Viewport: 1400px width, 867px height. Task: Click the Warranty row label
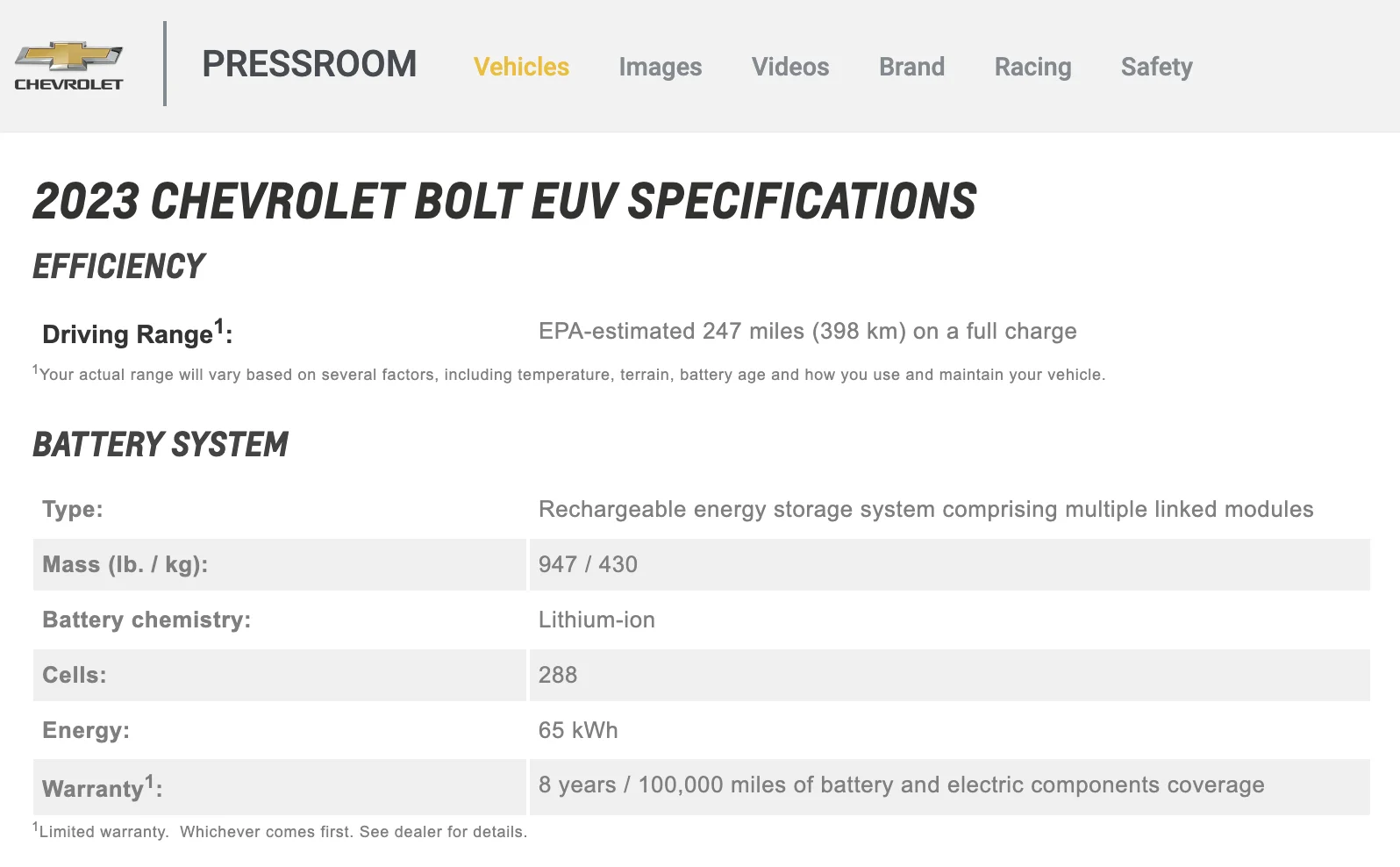tap(102, 787)
